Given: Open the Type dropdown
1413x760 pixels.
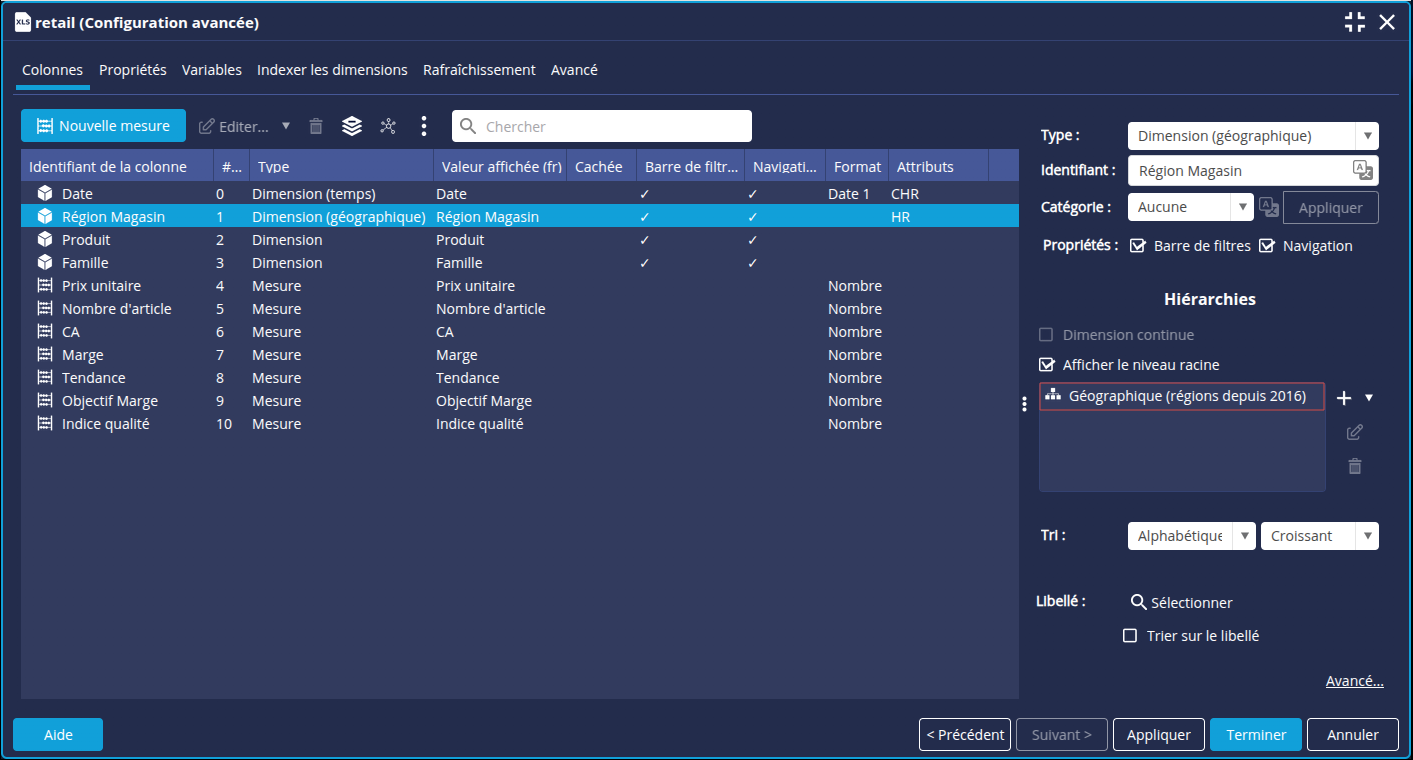Looking at the screenshot, I should tap(1366, 136).
